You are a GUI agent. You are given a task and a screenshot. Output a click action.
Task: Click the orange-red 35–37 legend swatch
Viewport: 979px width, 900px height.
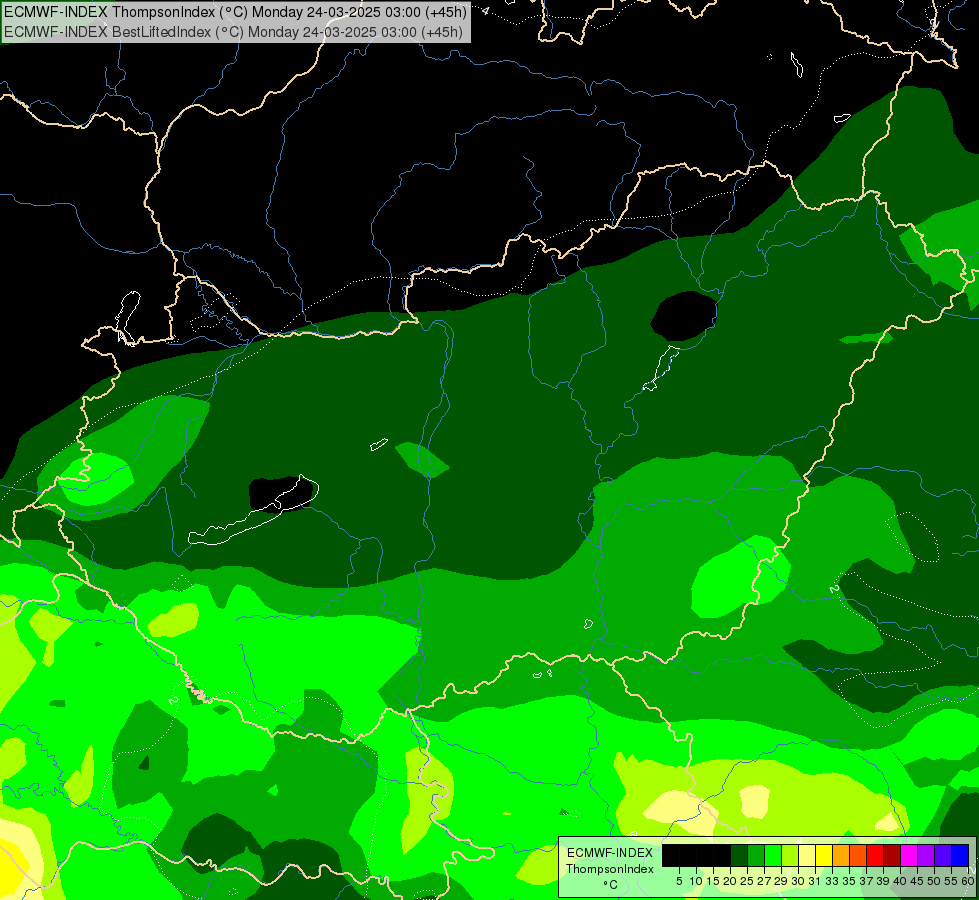(x=858, y=855)
